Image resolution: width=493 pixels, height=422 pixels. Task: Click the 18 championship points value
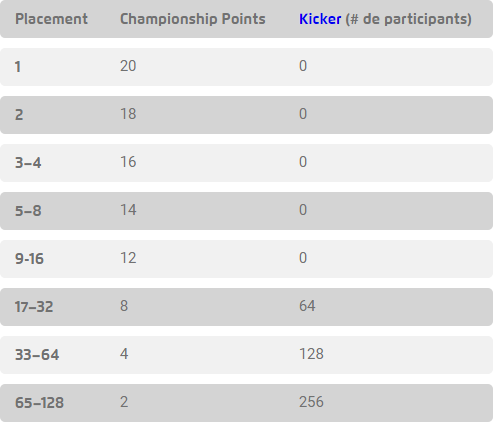pyautogui.click(x=128, y=114)
